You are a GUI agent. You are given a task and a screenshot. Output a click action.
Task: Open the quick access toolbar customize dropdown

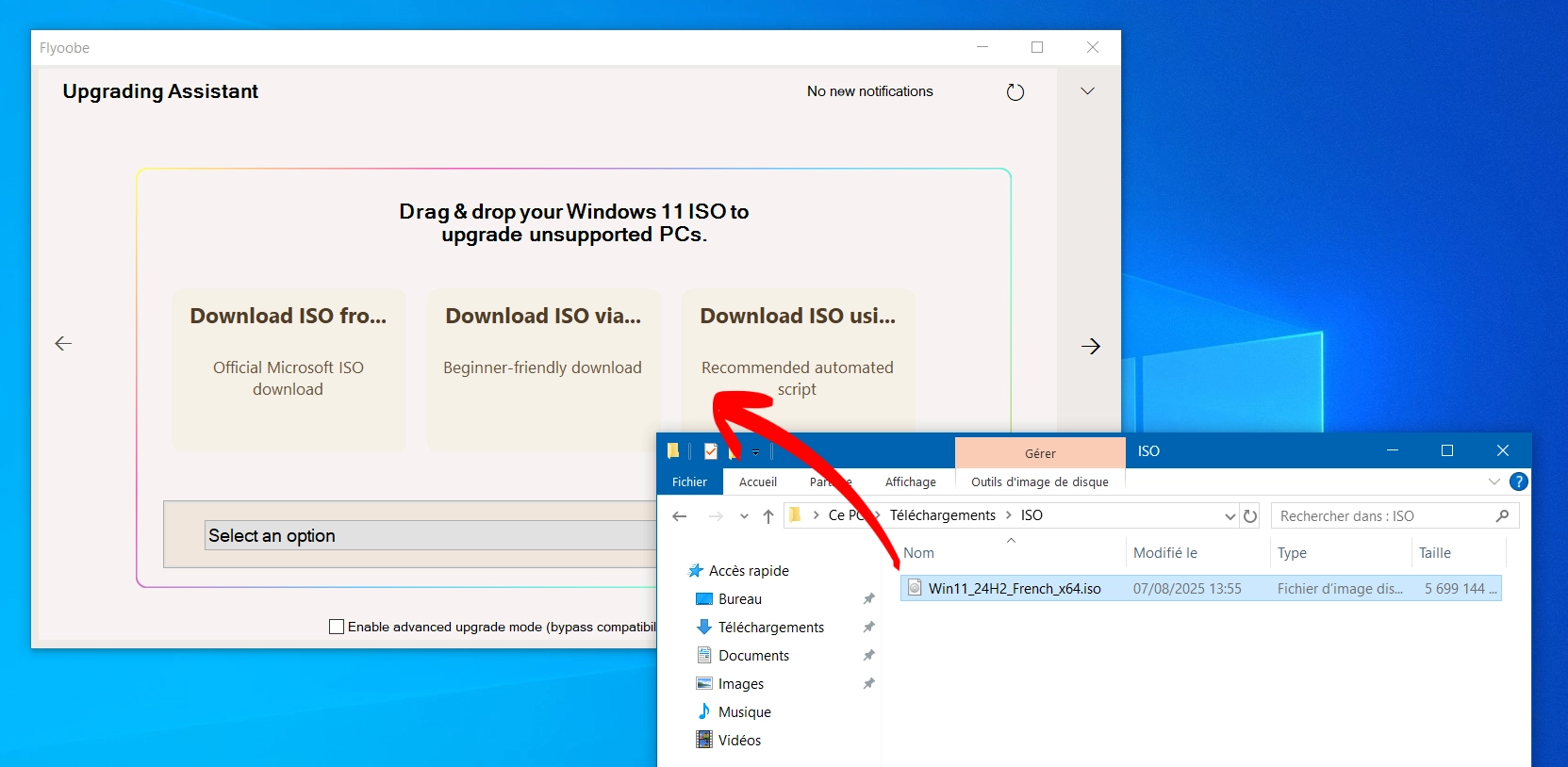coord(755,452)
